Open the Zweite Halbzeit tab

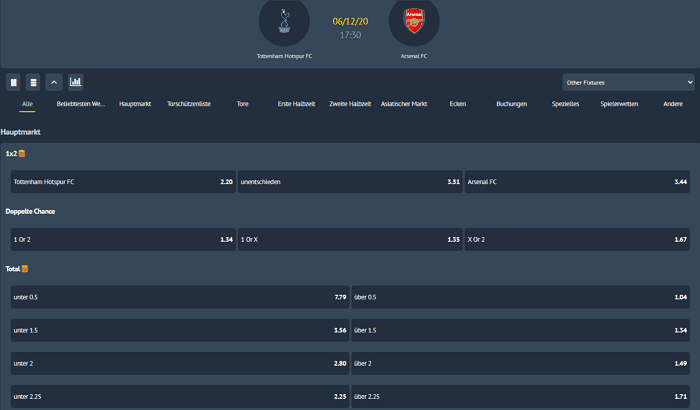(350, 104)
